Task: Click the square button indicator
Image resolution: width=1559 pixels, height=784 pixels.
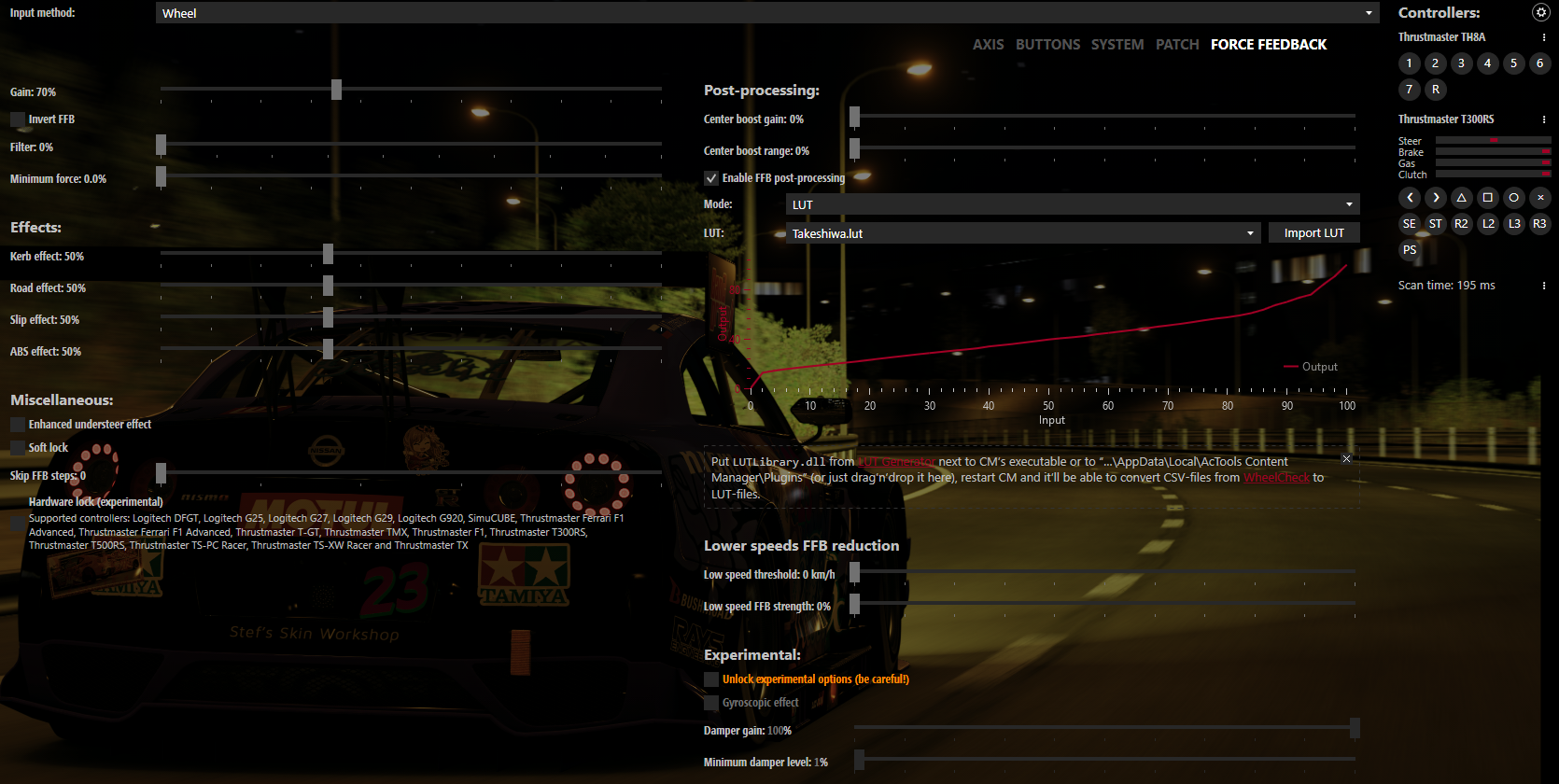Action: [x=1488, y=198]
